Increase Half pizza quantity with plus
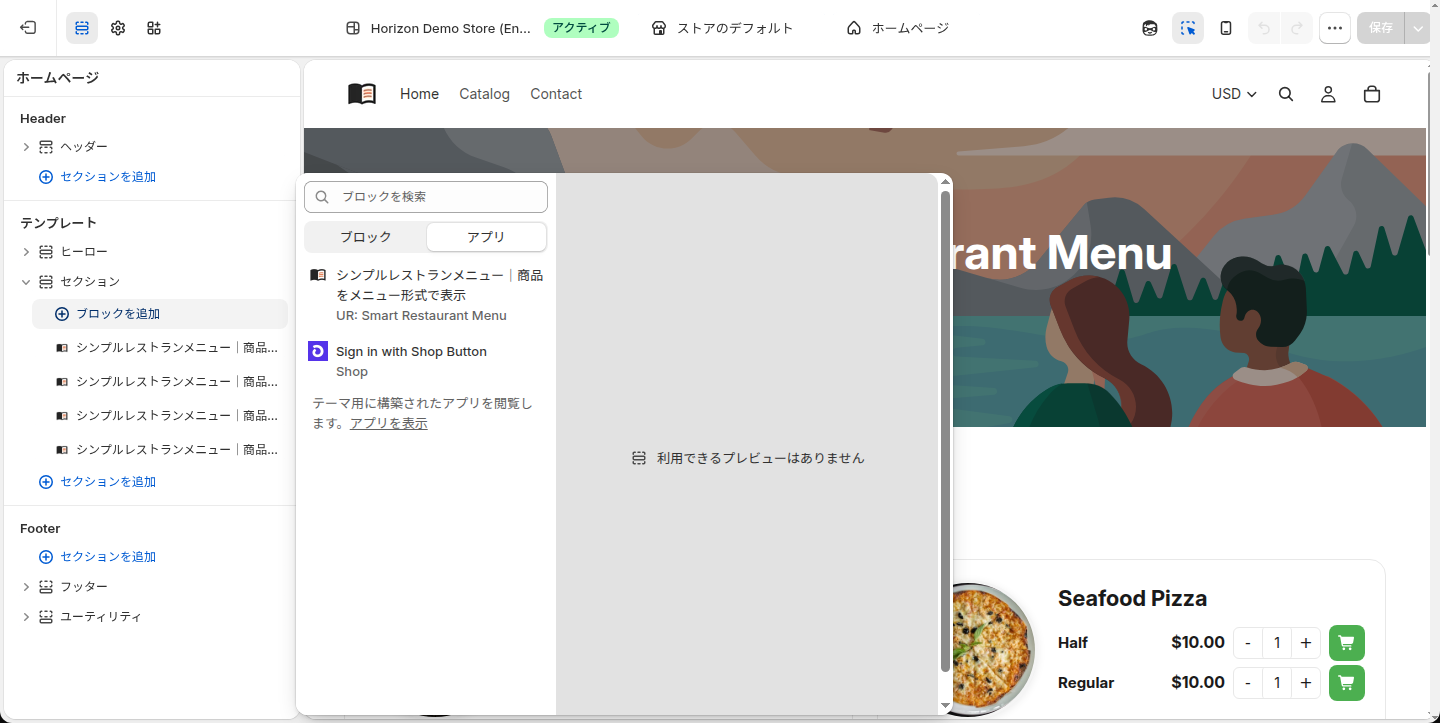The height and width of the screenshot is (723, 1440). tap(1306, 643)
